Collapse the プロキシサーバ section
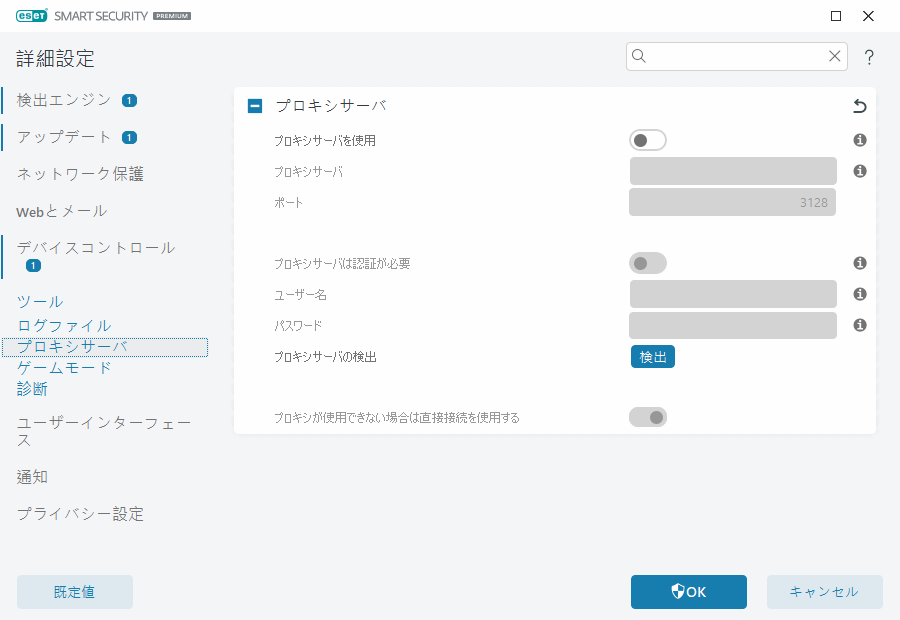 254,105
